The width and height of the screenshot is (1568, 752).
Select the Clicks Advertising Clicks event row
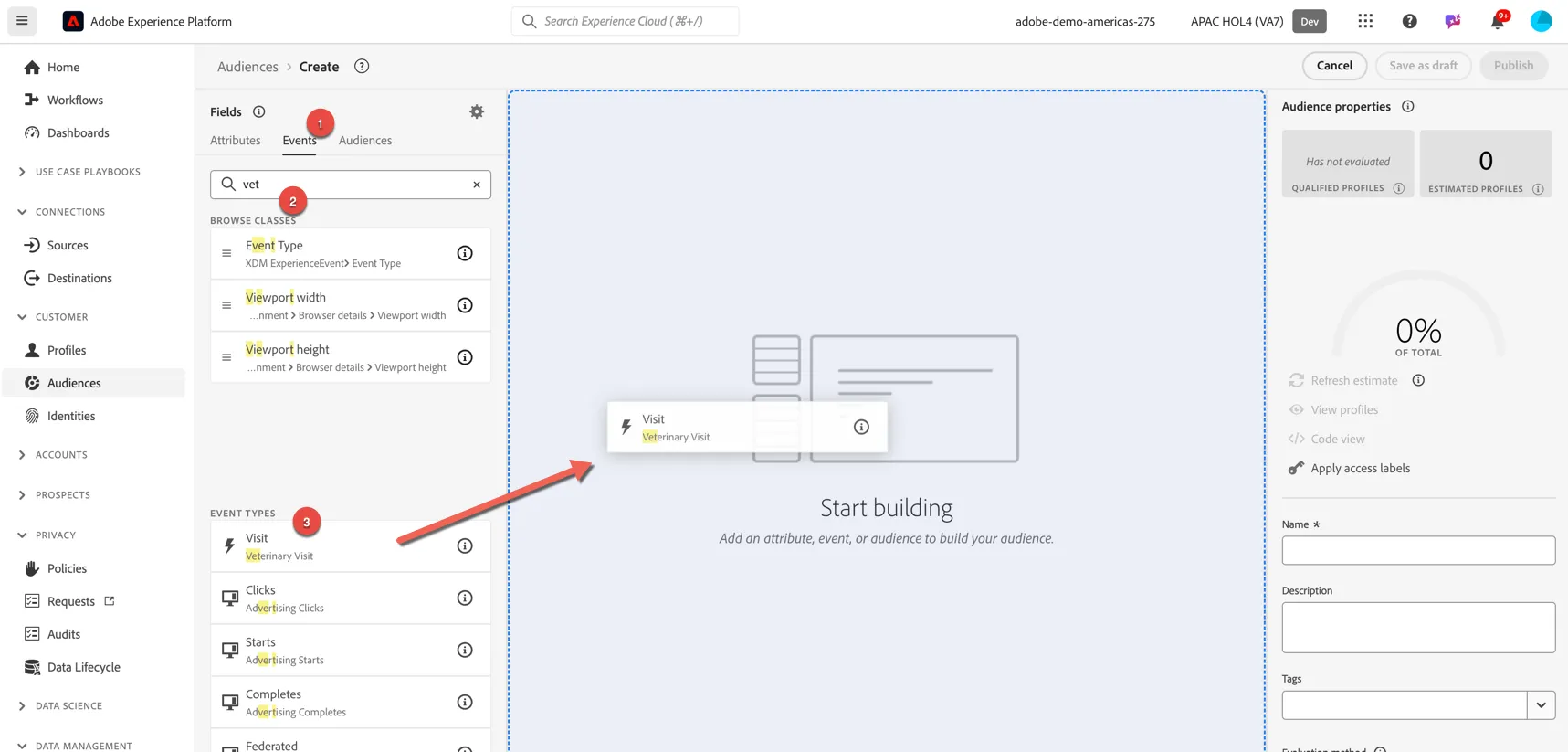[351, 598]
